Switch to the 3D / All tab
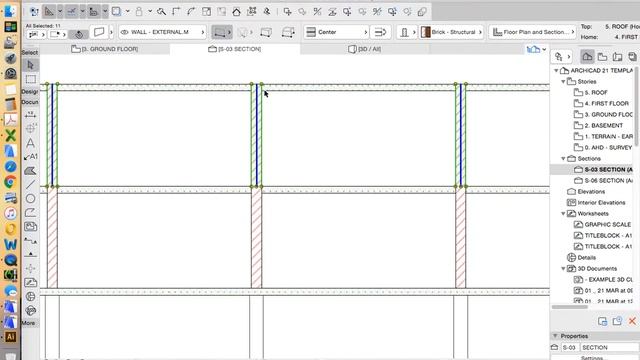 [x=364, y=49]
